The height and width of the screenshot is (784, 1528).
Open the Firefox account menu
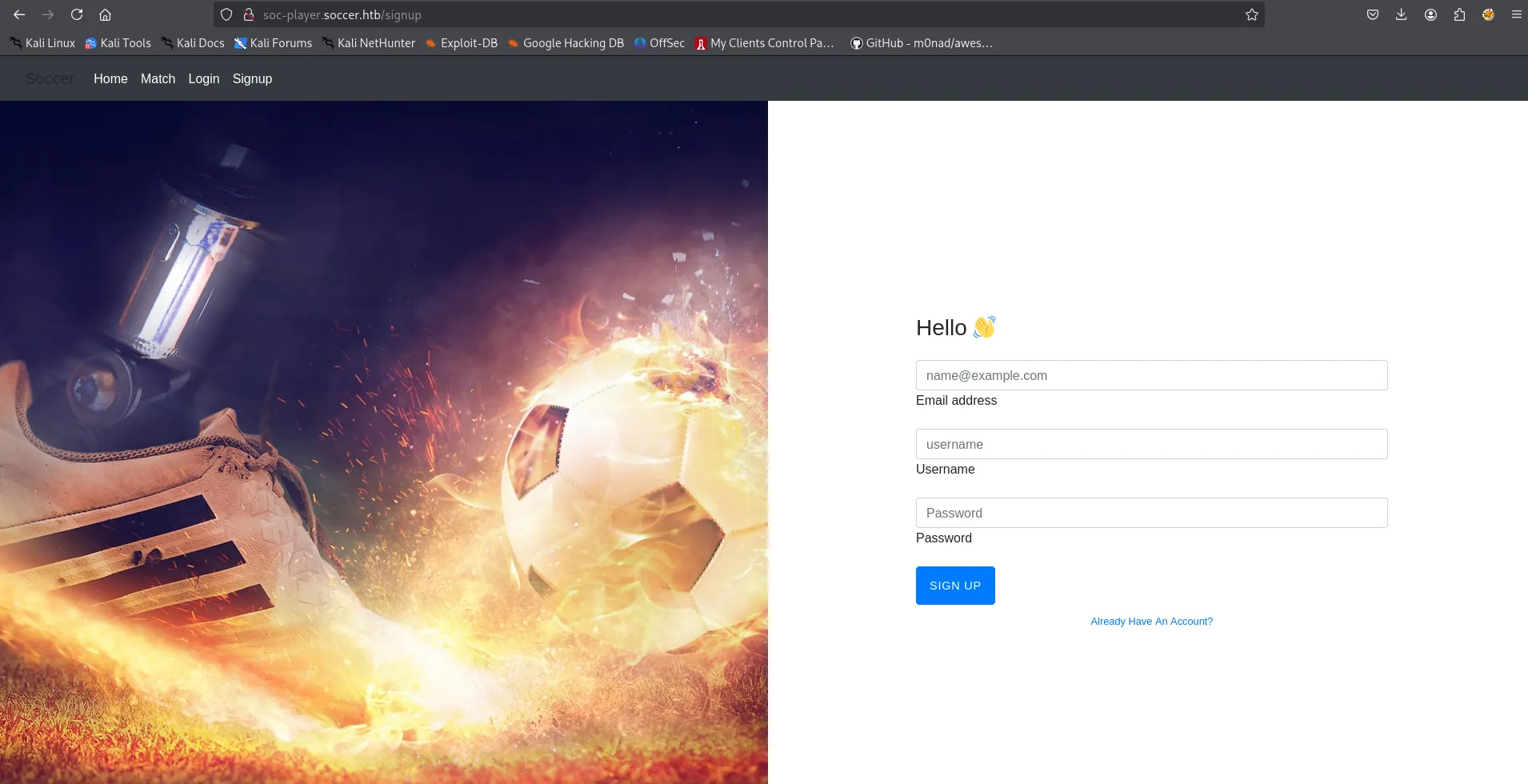[1430, 14]
